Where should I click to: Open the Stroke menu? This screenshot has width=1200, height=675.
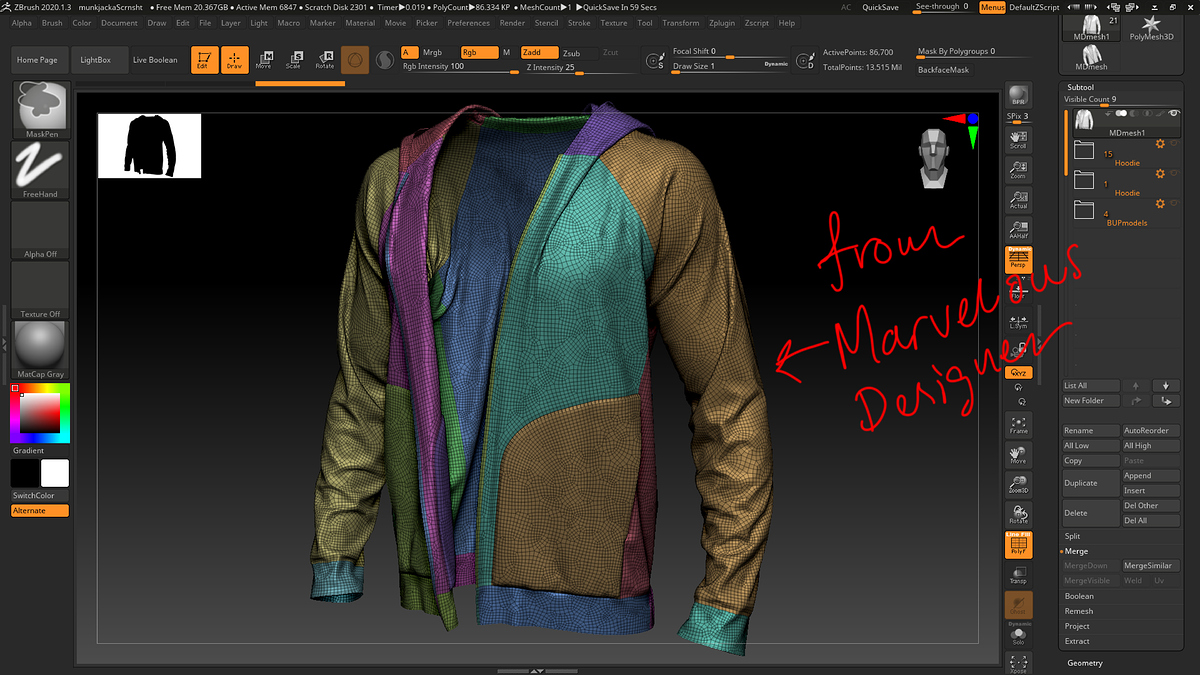(579, 23)
